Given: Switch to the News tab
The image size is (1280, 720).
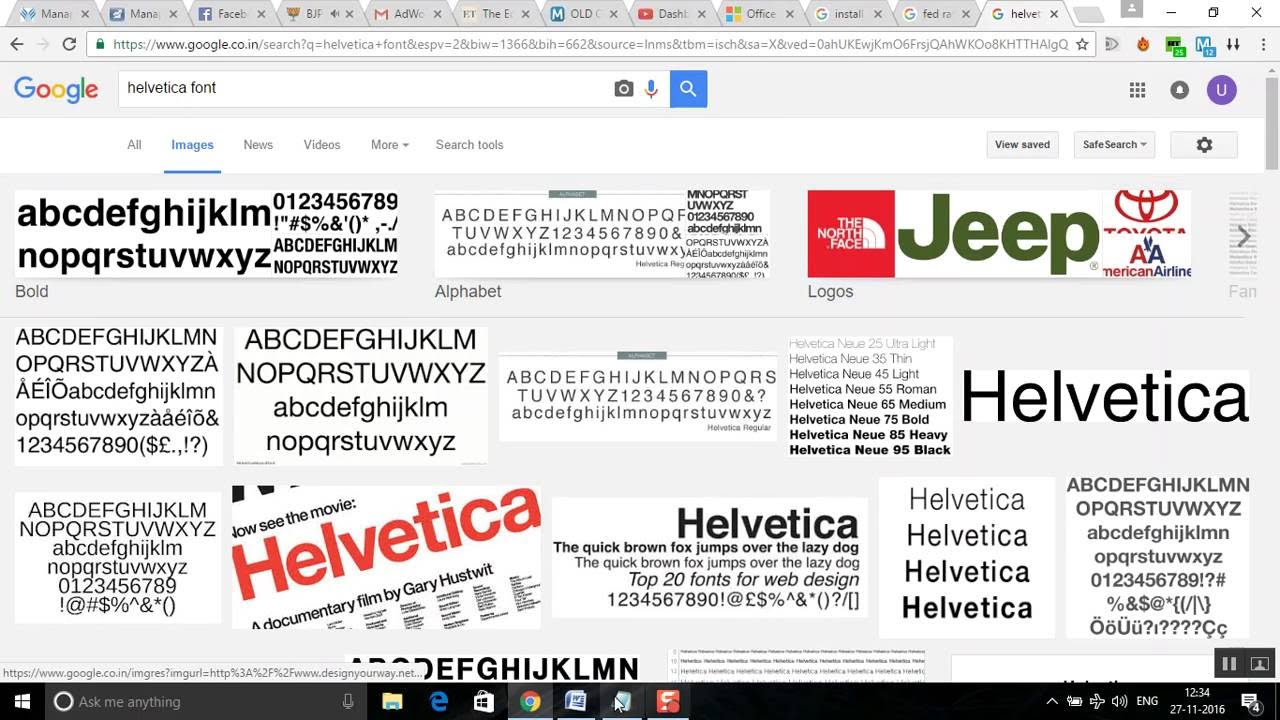Looking at the screenshot, I should pyautogui.click(x=258, y=145).
